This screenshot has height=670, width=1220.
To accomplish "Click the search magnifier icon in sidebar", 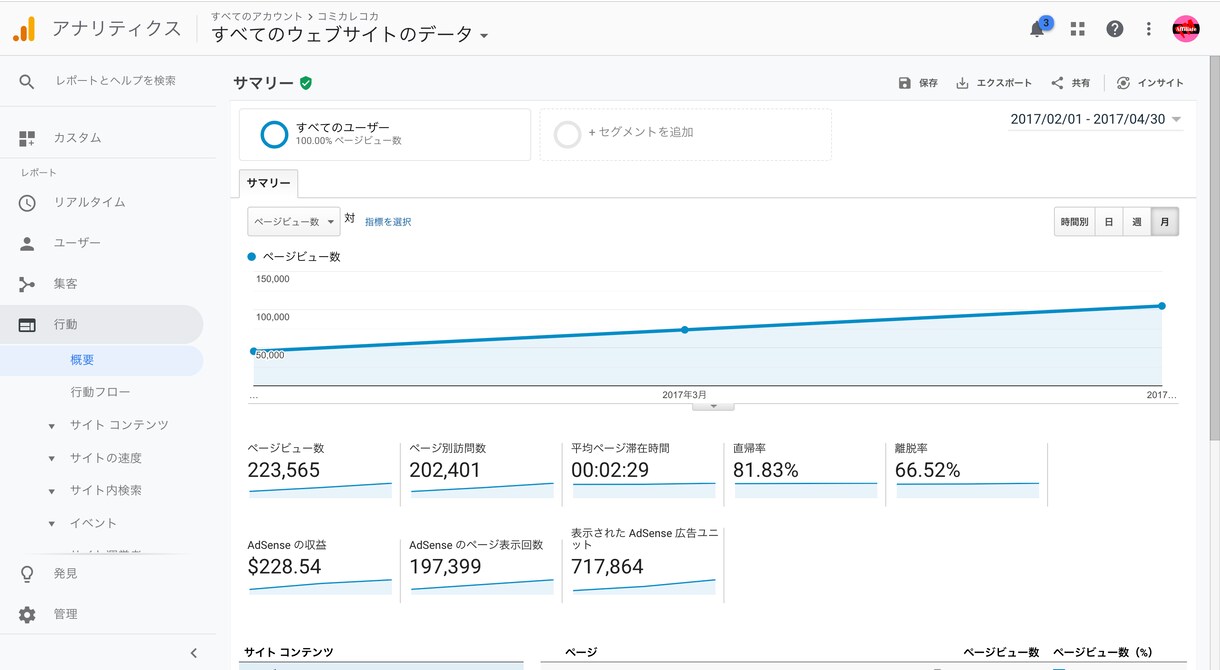I will [27, 81].
